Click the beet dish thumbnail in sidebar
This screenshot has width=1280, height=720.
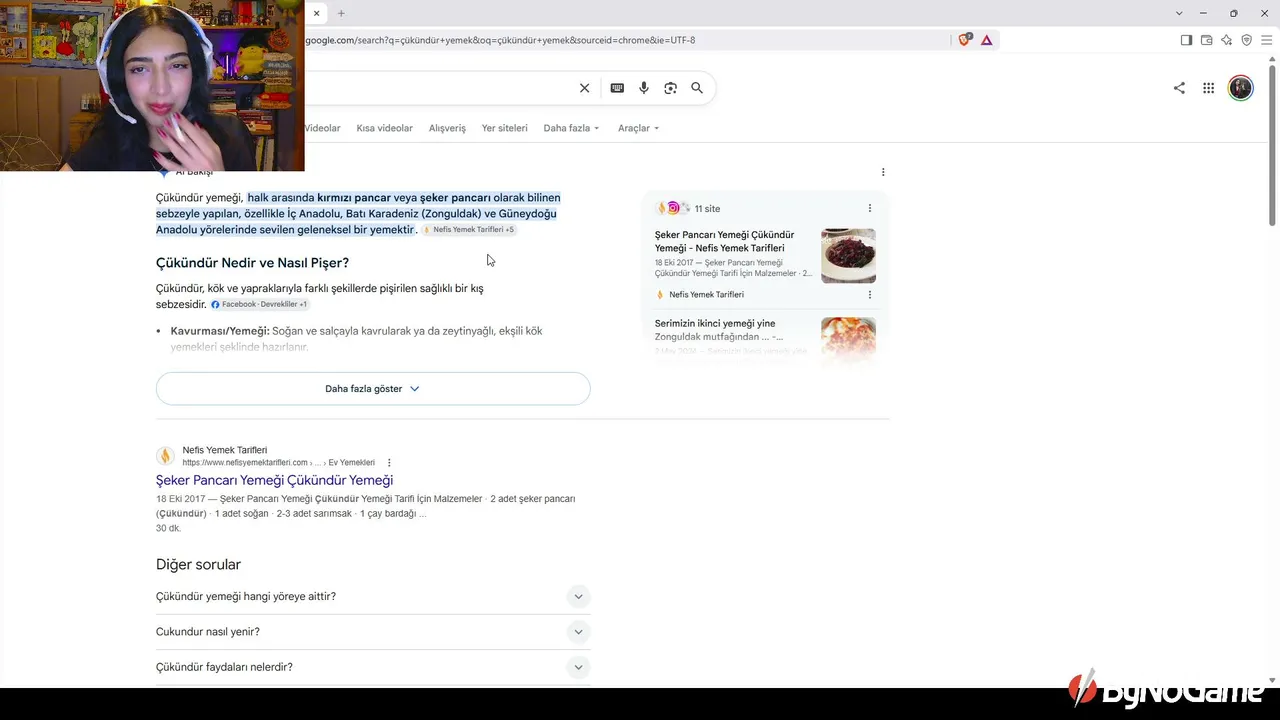848,256
